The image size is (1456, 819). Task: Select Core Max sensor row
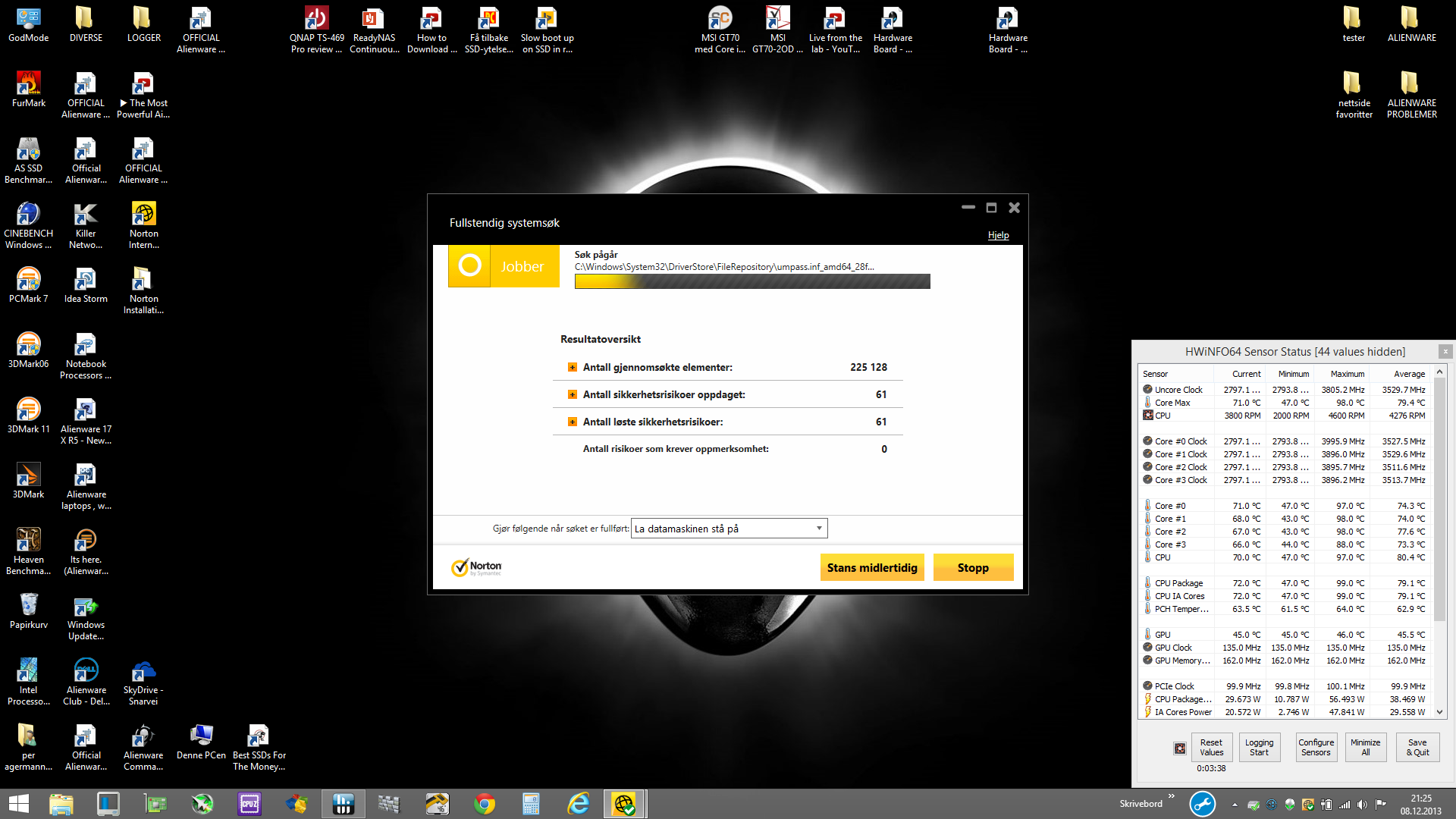1285,403
